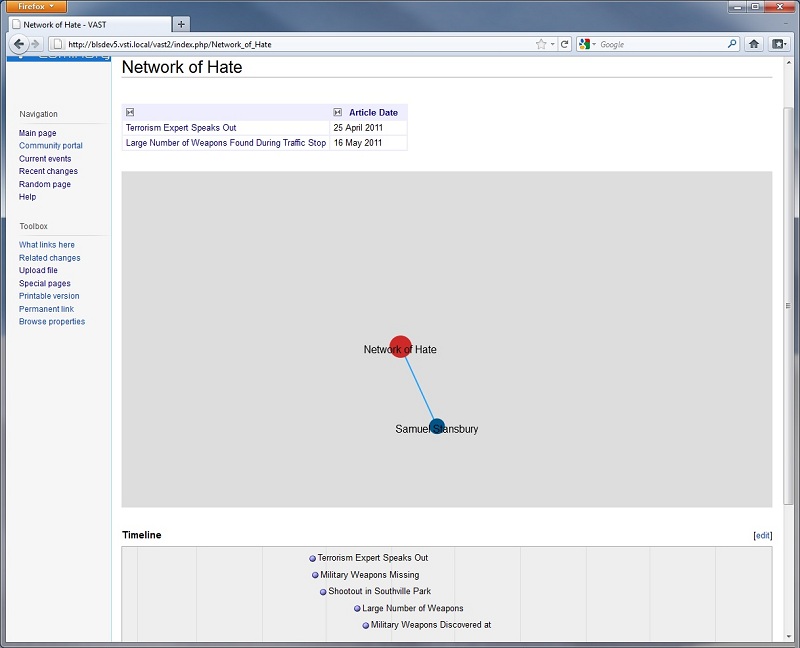Select the blue Samuel Stansbury node

(x=437, y=426)
